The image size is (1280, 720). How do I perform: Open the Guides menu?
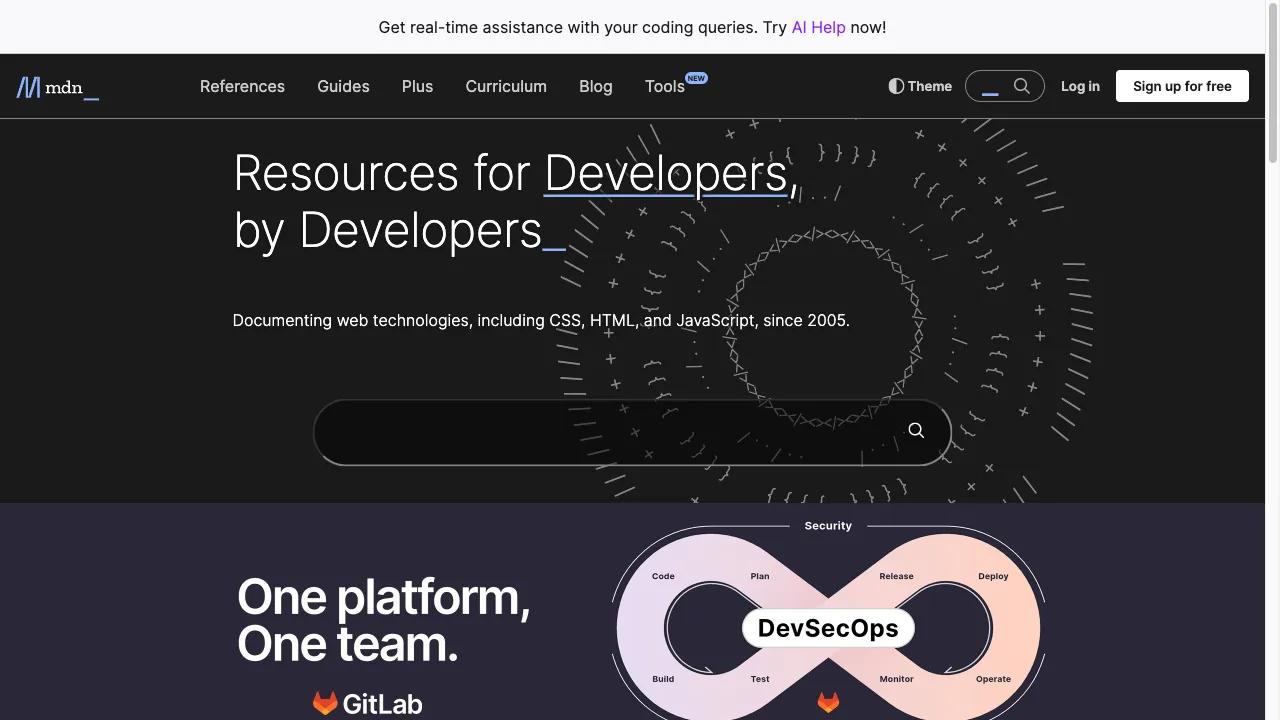[343, 86]
